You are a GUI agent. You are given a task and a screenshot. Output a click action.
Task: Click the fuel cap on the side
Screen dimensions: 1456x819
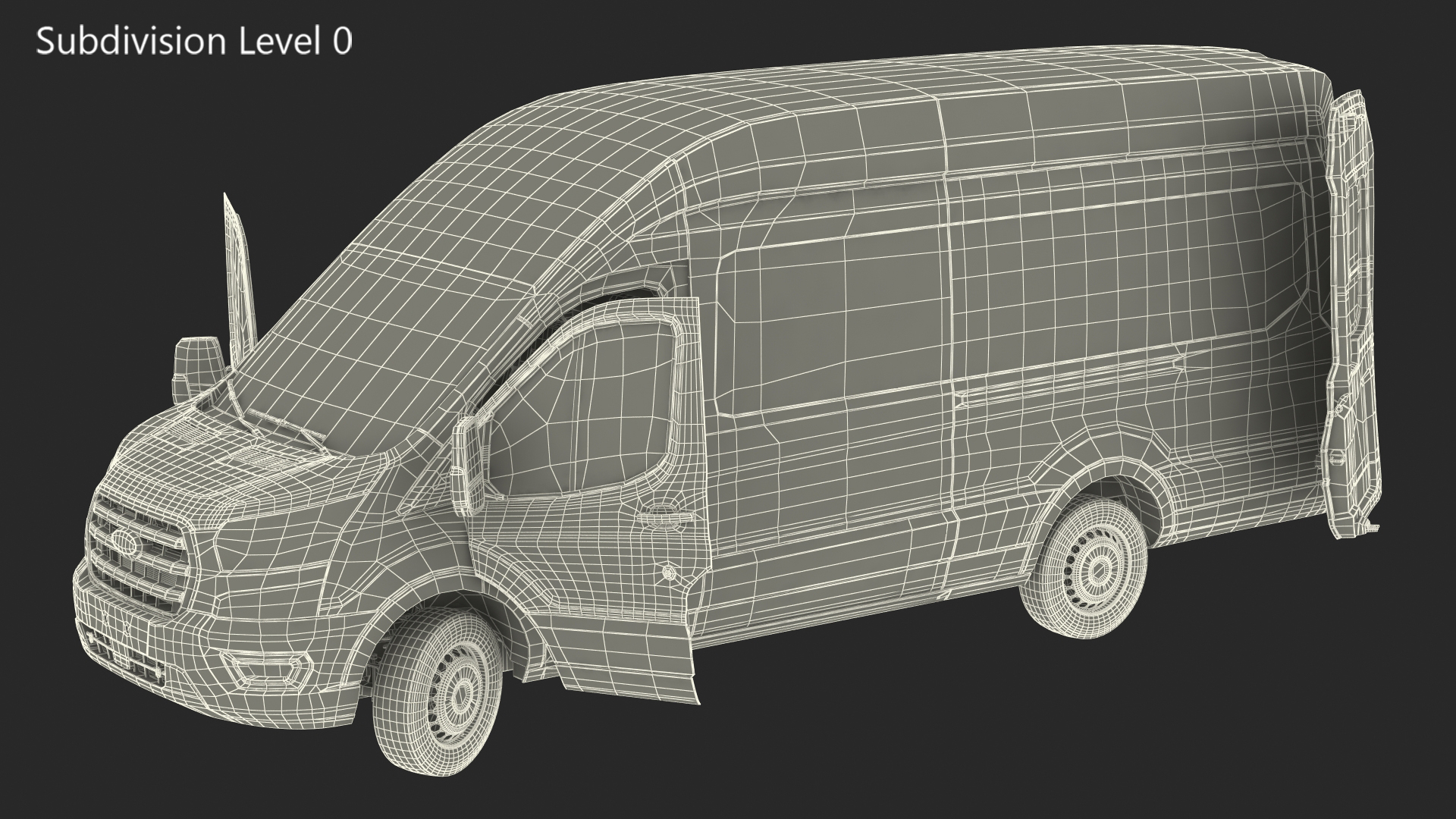click(669, 573)
